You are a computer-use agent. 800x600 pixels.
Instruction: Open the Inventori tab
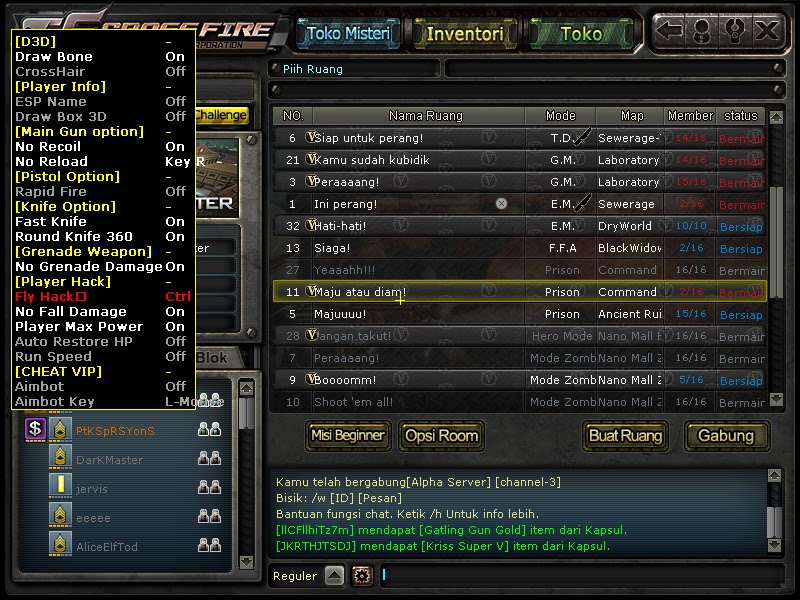tap(465, 34)
